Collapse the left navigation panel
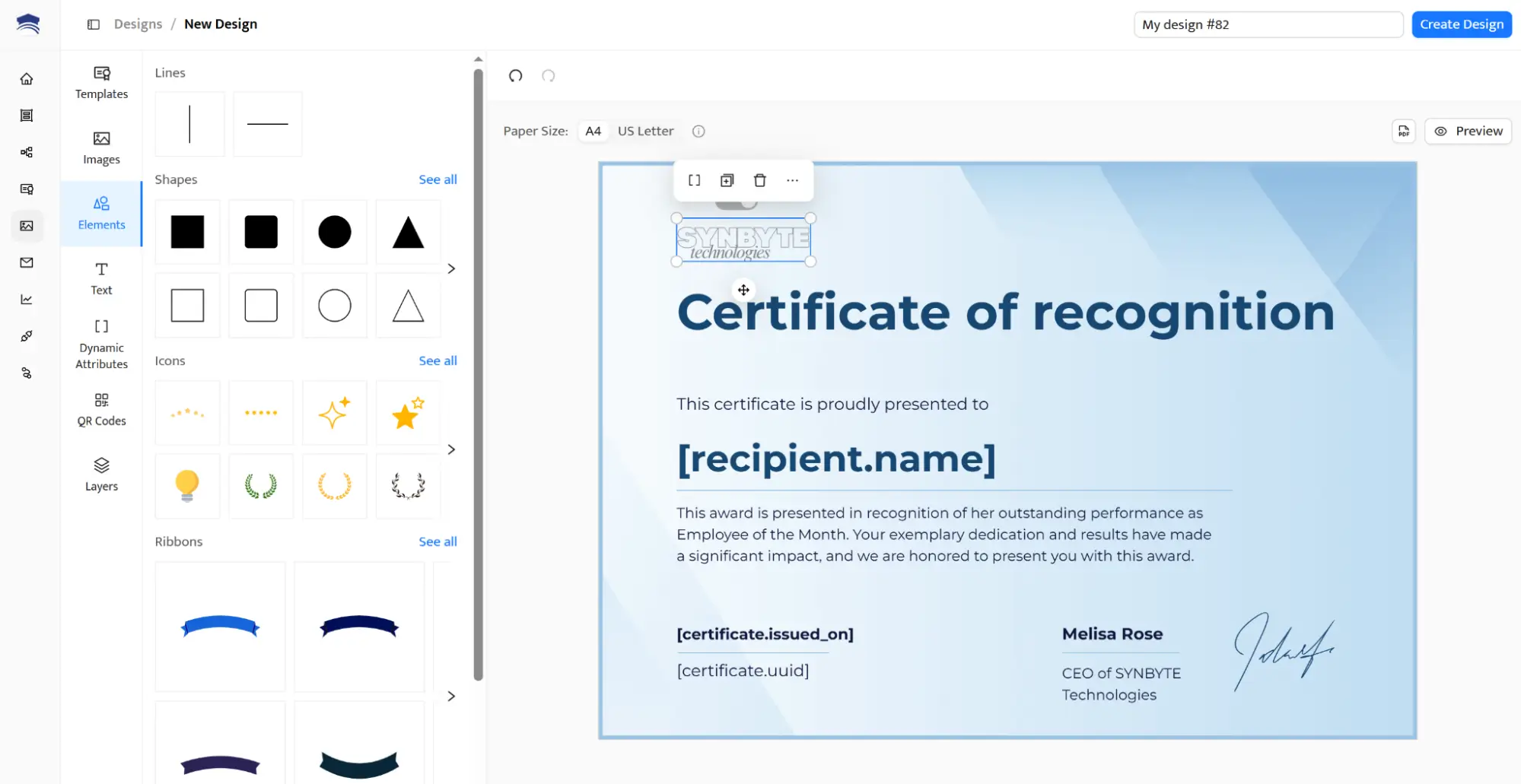This screenshot has width=1521, height=784. coord(94,24)
